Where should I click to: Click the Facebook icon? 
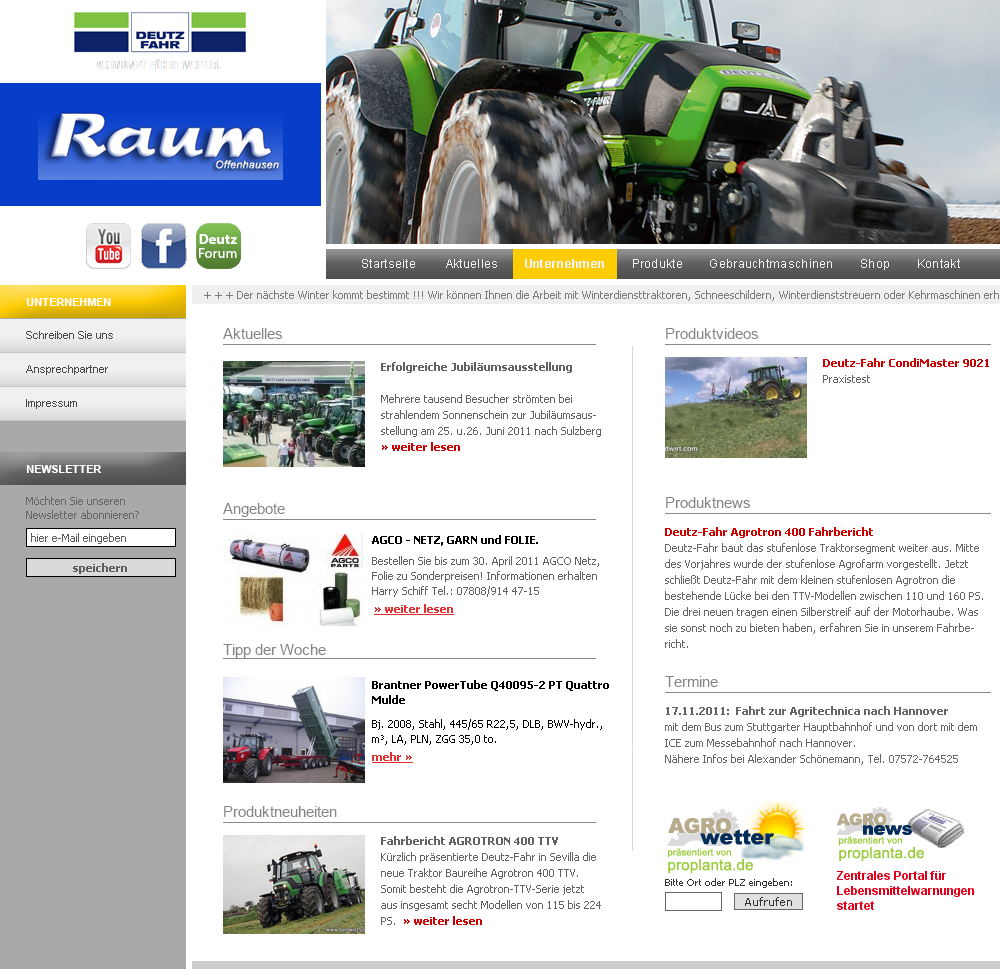click(163, 246)
